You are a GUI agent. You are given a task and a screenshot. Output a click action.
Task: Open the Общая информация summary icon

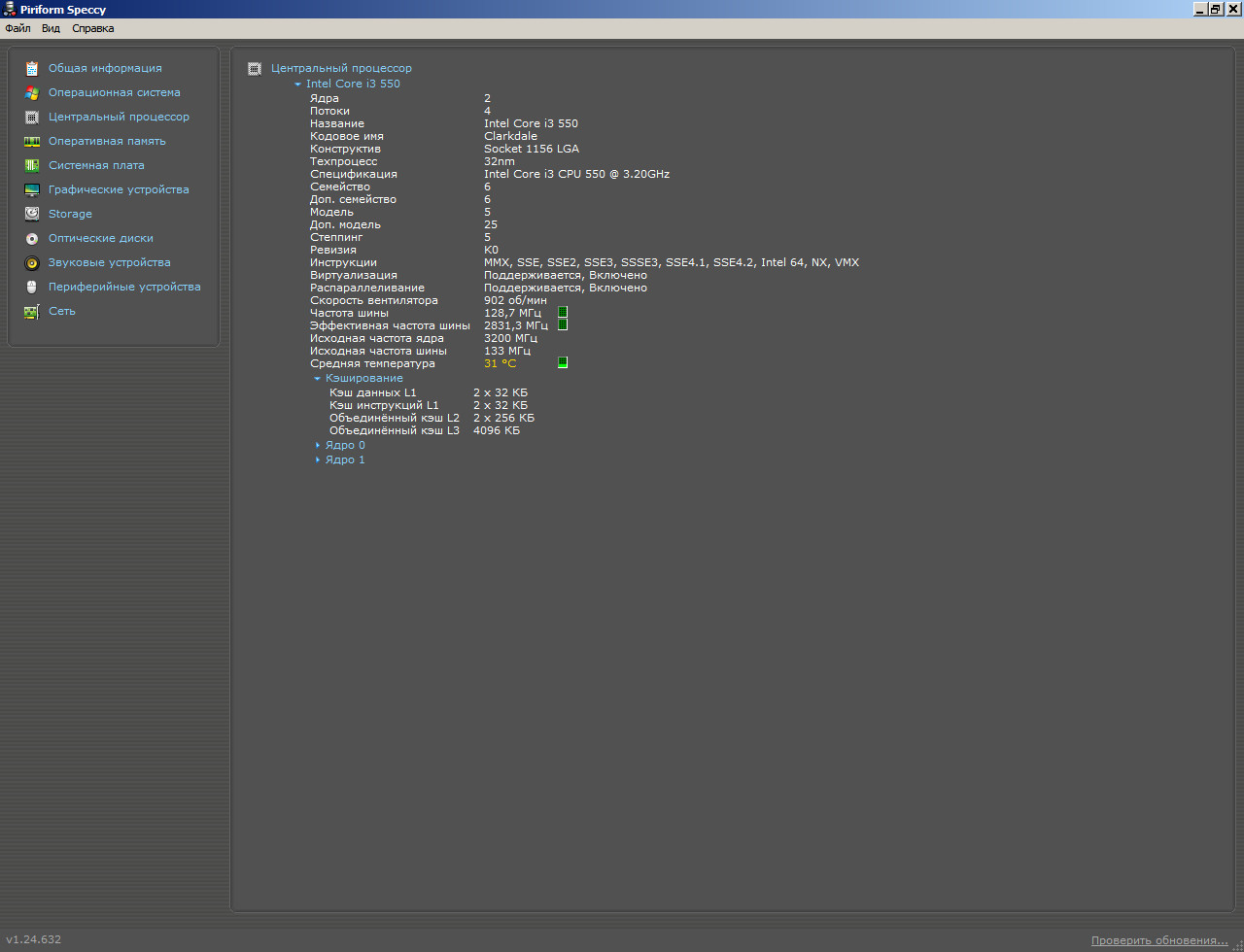(x=32, y=69)
